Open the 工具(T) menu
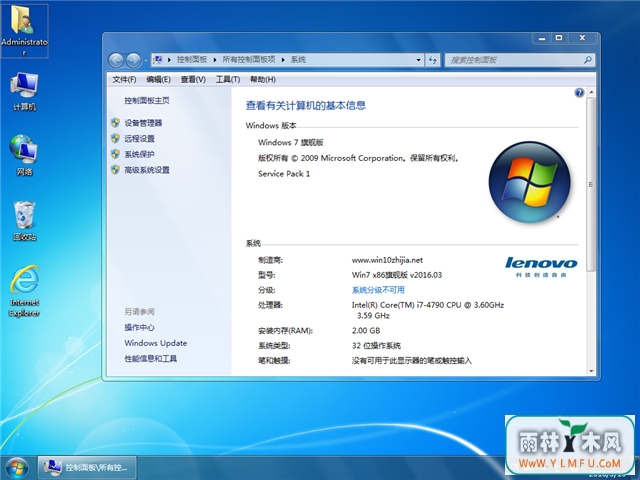Viewport: 640px width, 480px height. tap(228, 80)
